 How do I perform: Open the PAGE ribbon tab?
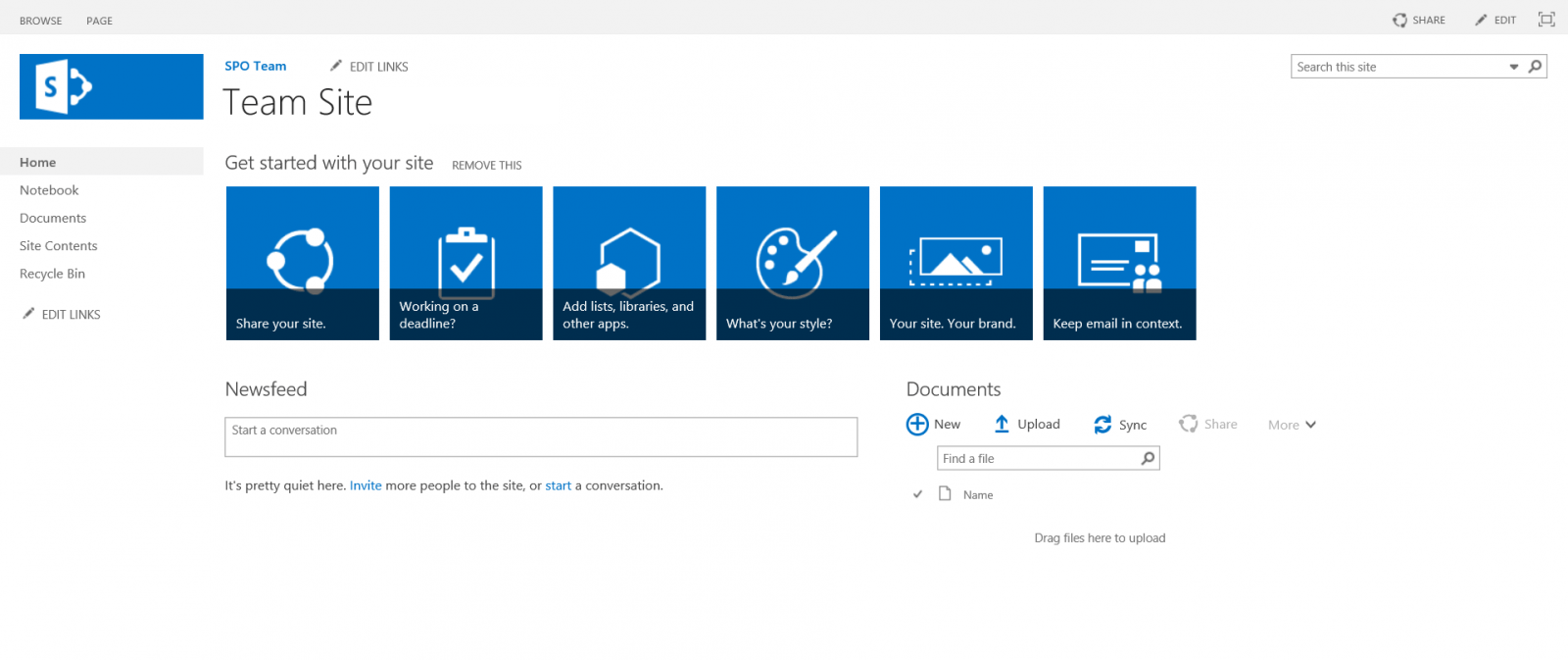pos(99,21)
